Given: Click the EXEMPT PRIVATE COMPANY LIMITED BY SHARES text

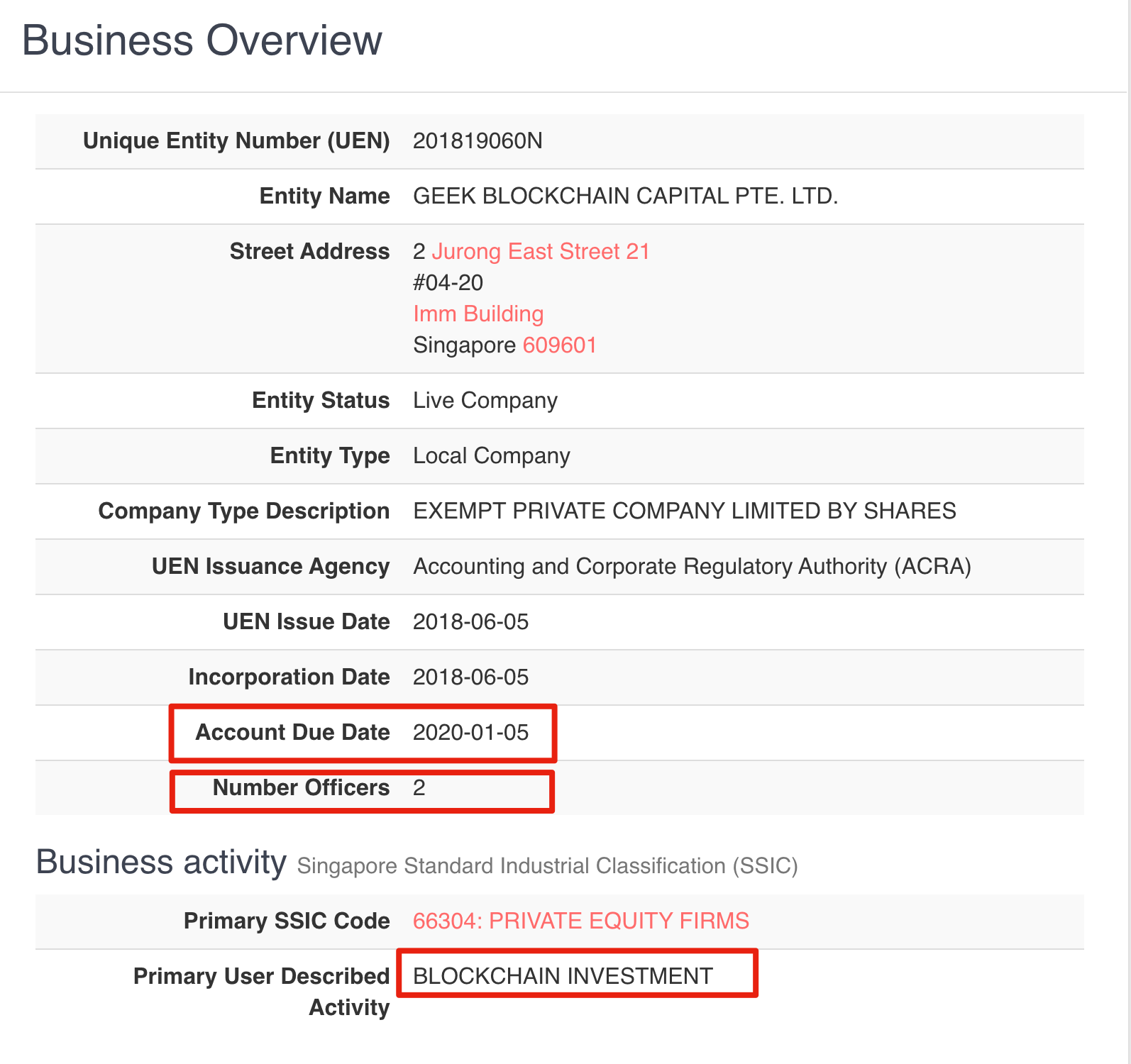Looking at the screenshot, I should pos(684,511).
